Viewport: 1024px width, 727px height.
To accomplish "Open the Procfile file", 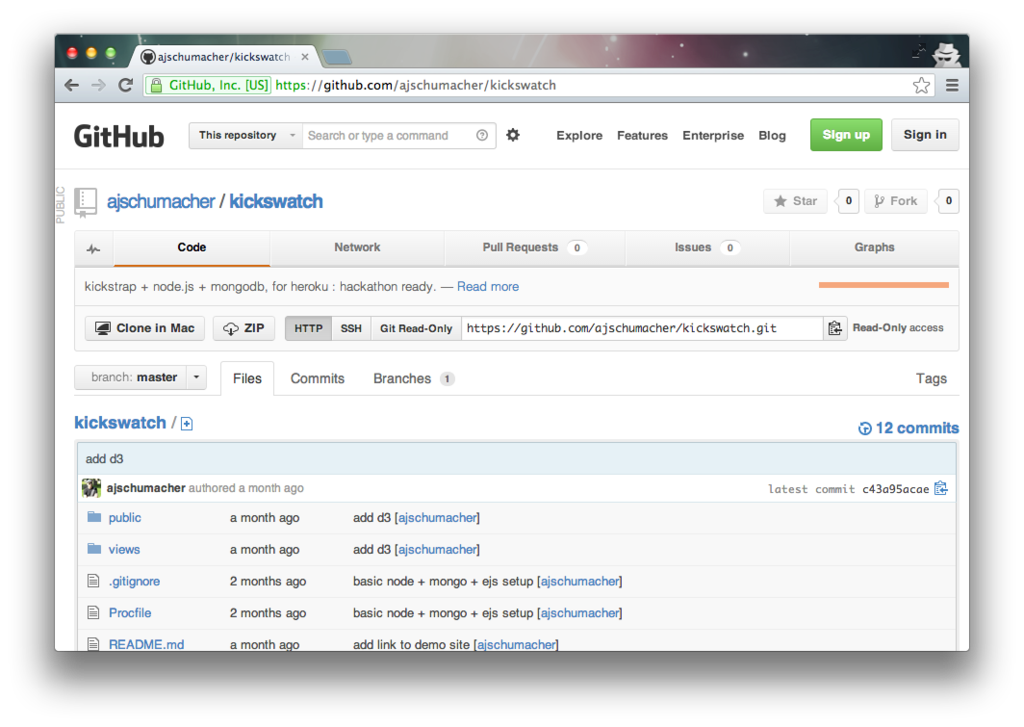I will tap(130, 613).
